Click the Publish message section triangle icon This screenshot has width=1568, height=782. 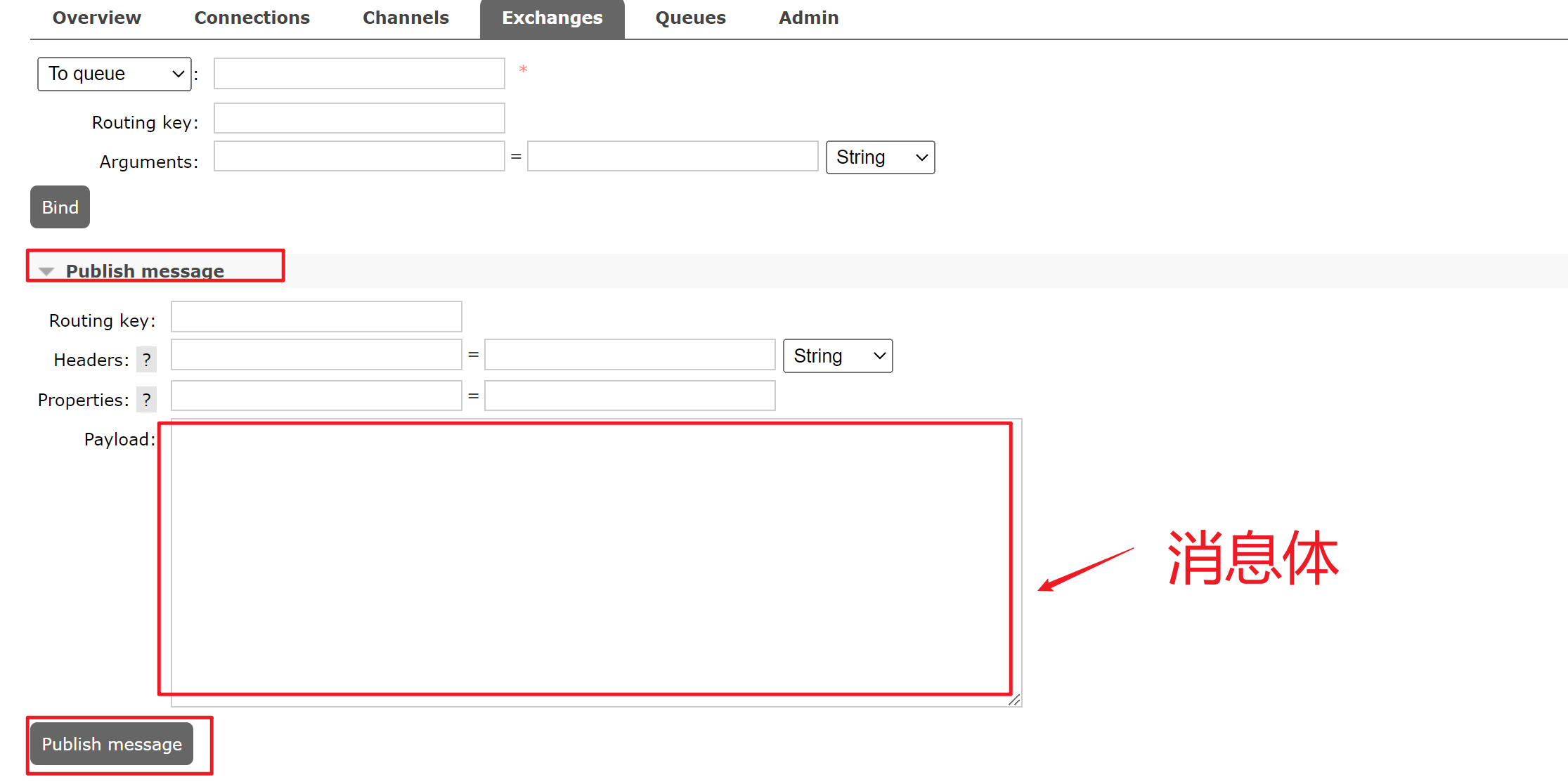pos(47,270)
